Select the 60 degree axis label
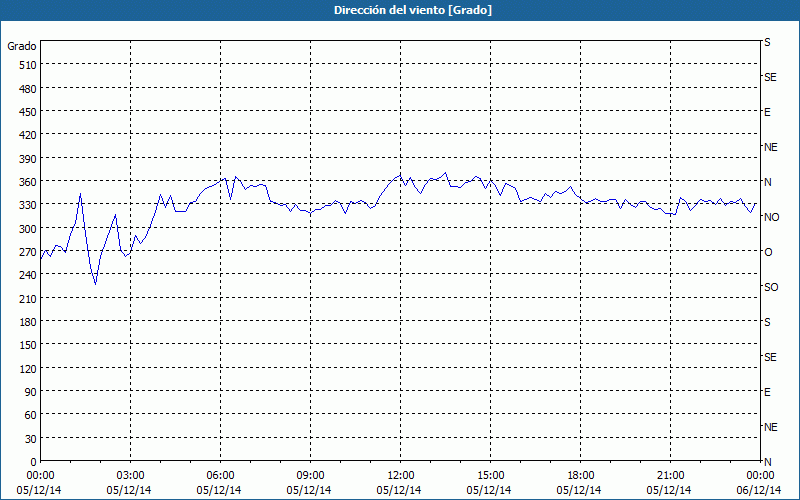Screen dimensions: 800x500 point(32,415)
